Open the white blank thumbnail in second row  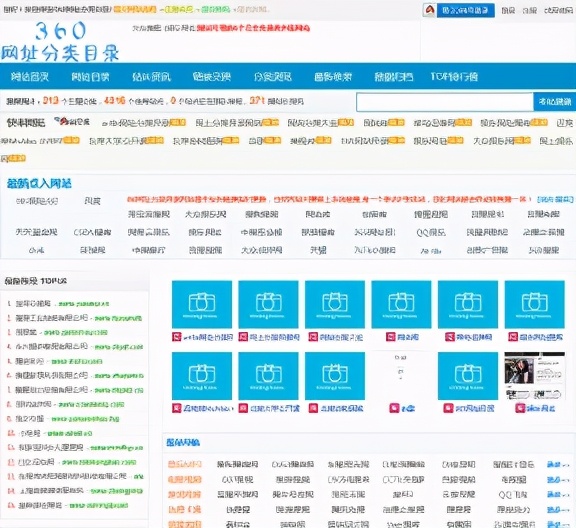point(401,376)
